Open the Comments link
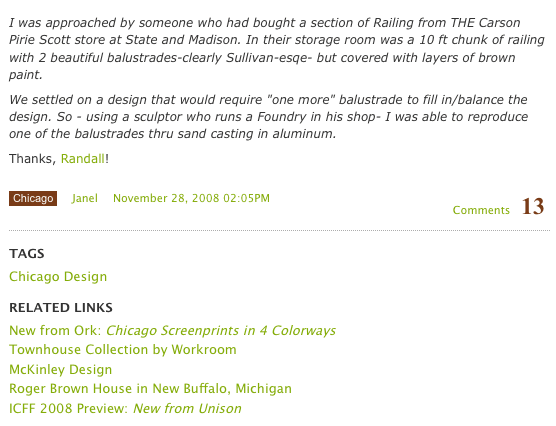The image size is (556, 426). tap(481, 210)
